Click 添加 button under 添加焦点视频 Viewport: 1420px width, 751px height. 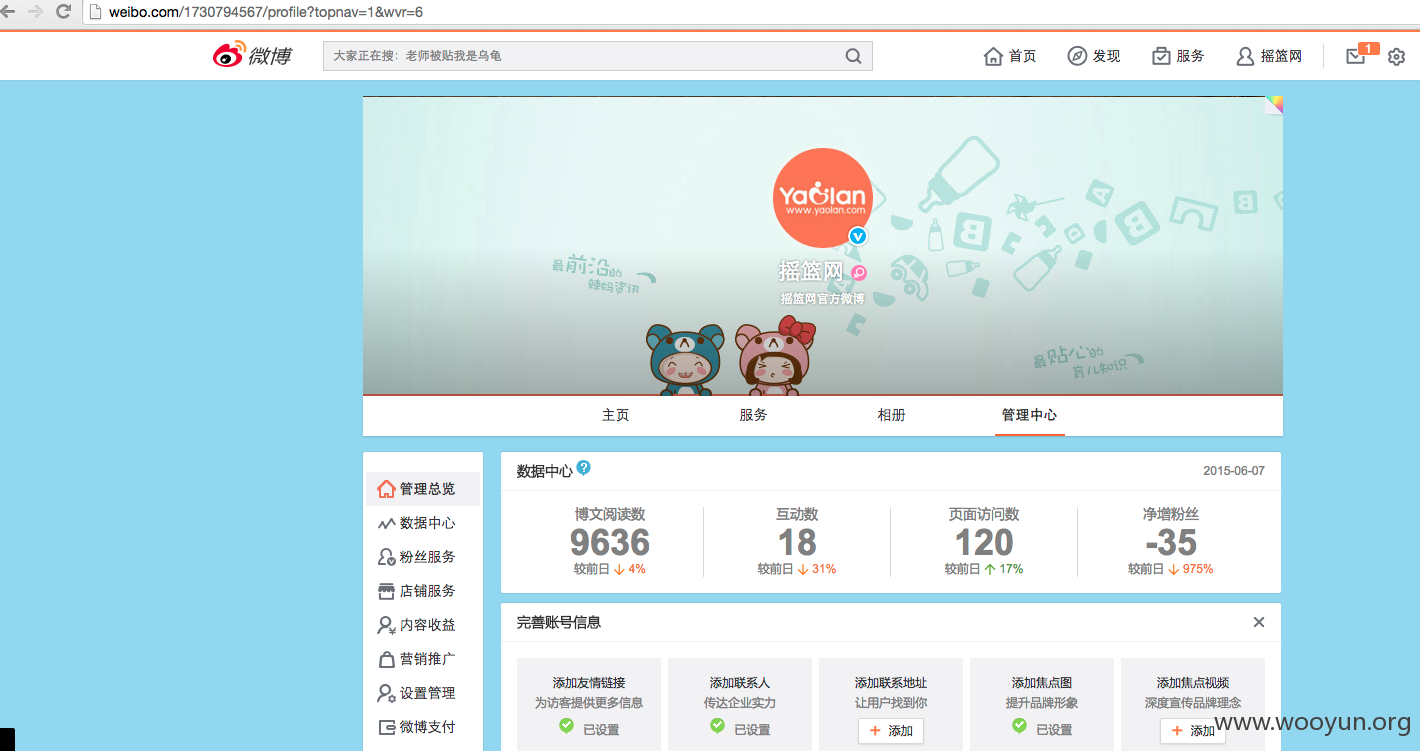[x=1193, y=731]
